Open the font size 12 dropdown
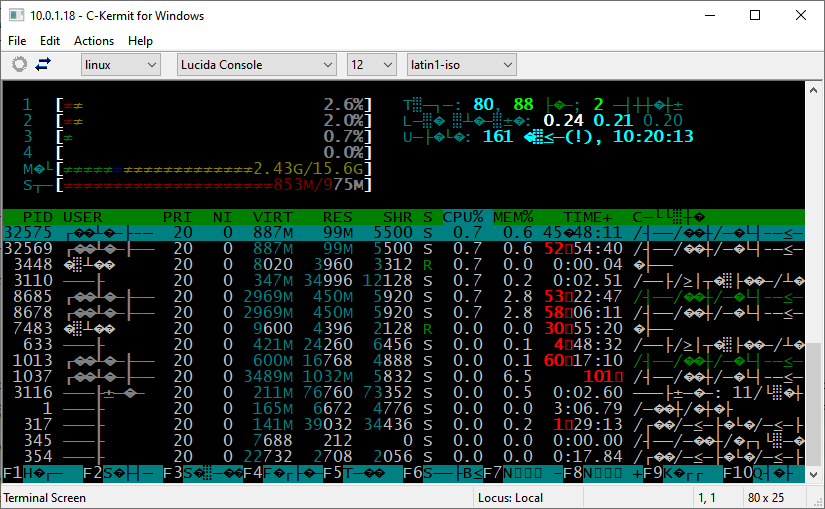 pos(371,65)
